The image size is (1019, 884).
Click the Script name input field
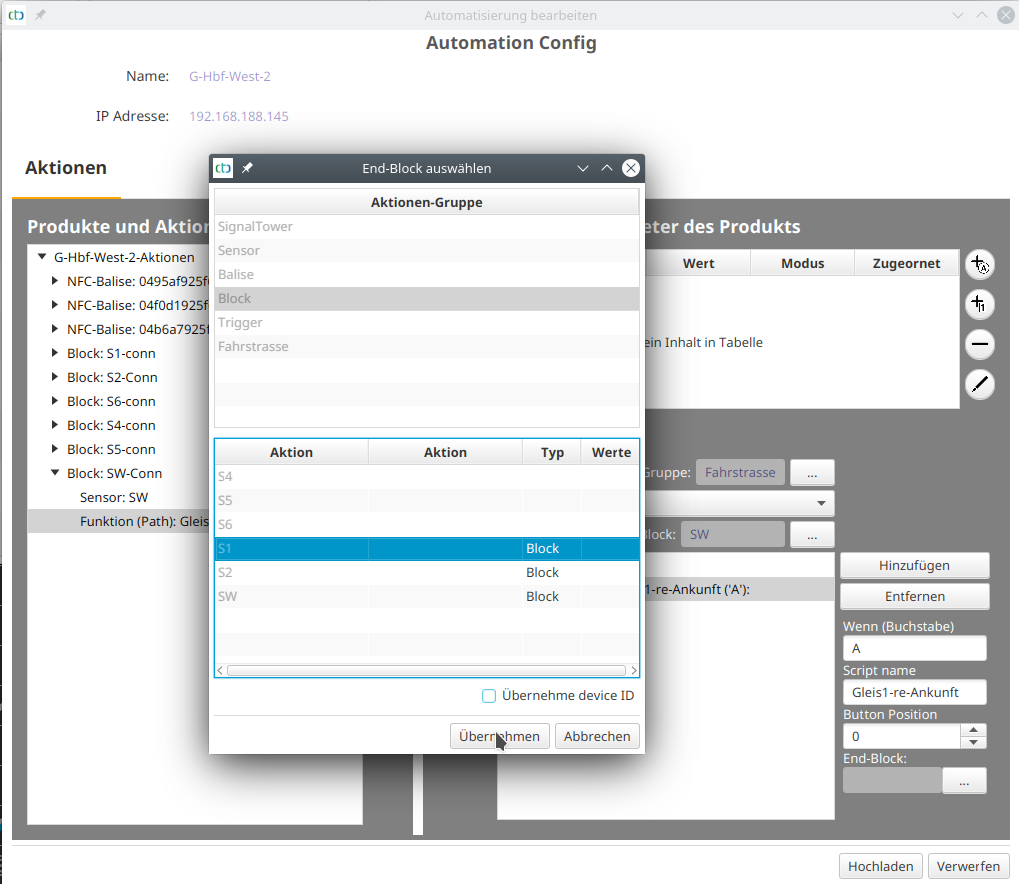(914, 692)
